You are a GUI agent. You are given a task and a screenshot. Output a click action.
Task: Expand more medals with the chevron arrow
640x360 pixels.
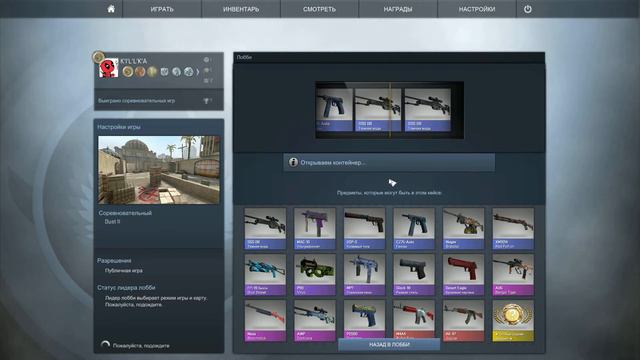[x=198, y=72]
